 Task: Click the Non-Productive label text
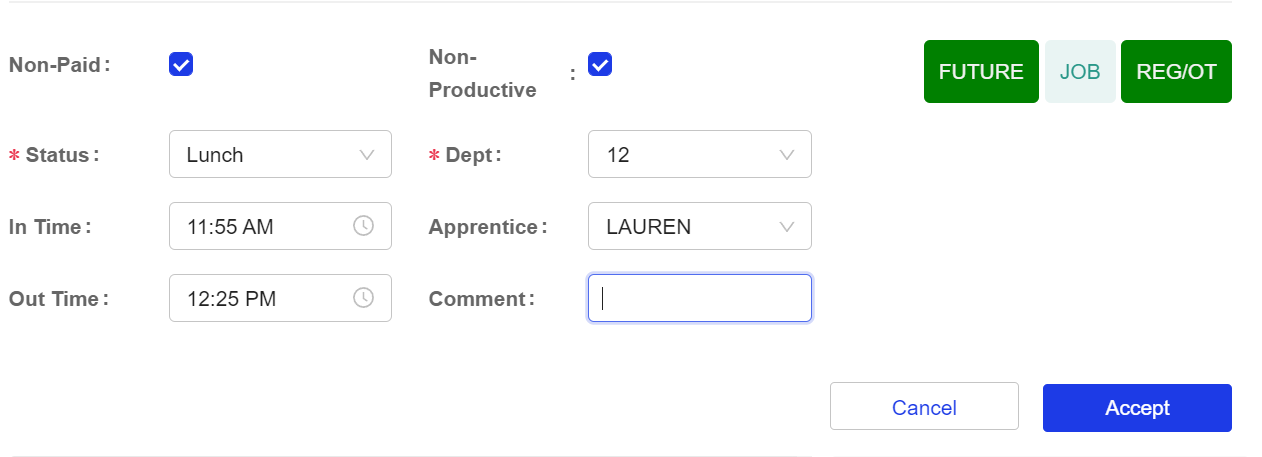[x=482, y=73]
